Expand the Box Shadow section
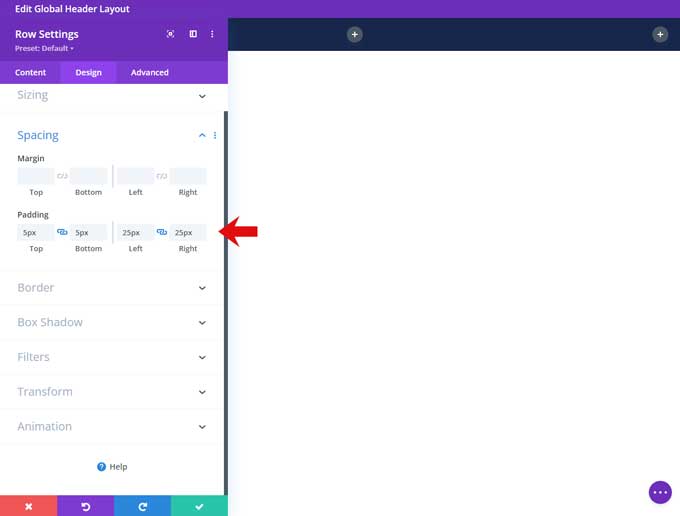This screenshot has width=680, height=516. coord(112,322)
